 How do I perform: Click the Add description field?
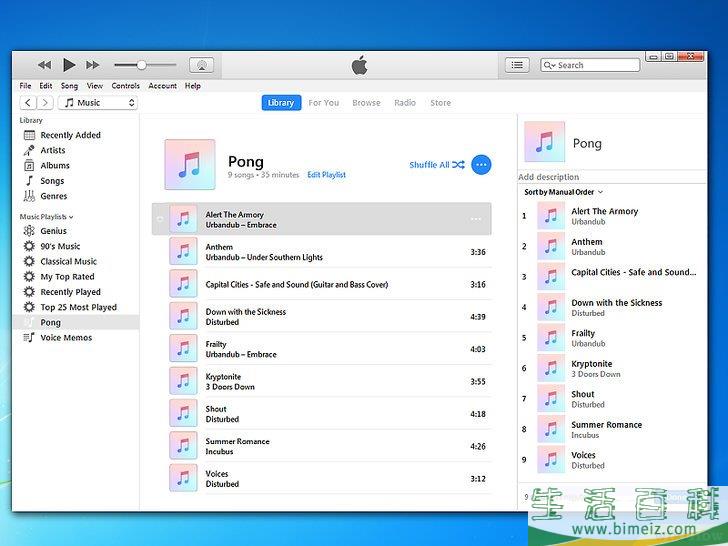point(612,177)
